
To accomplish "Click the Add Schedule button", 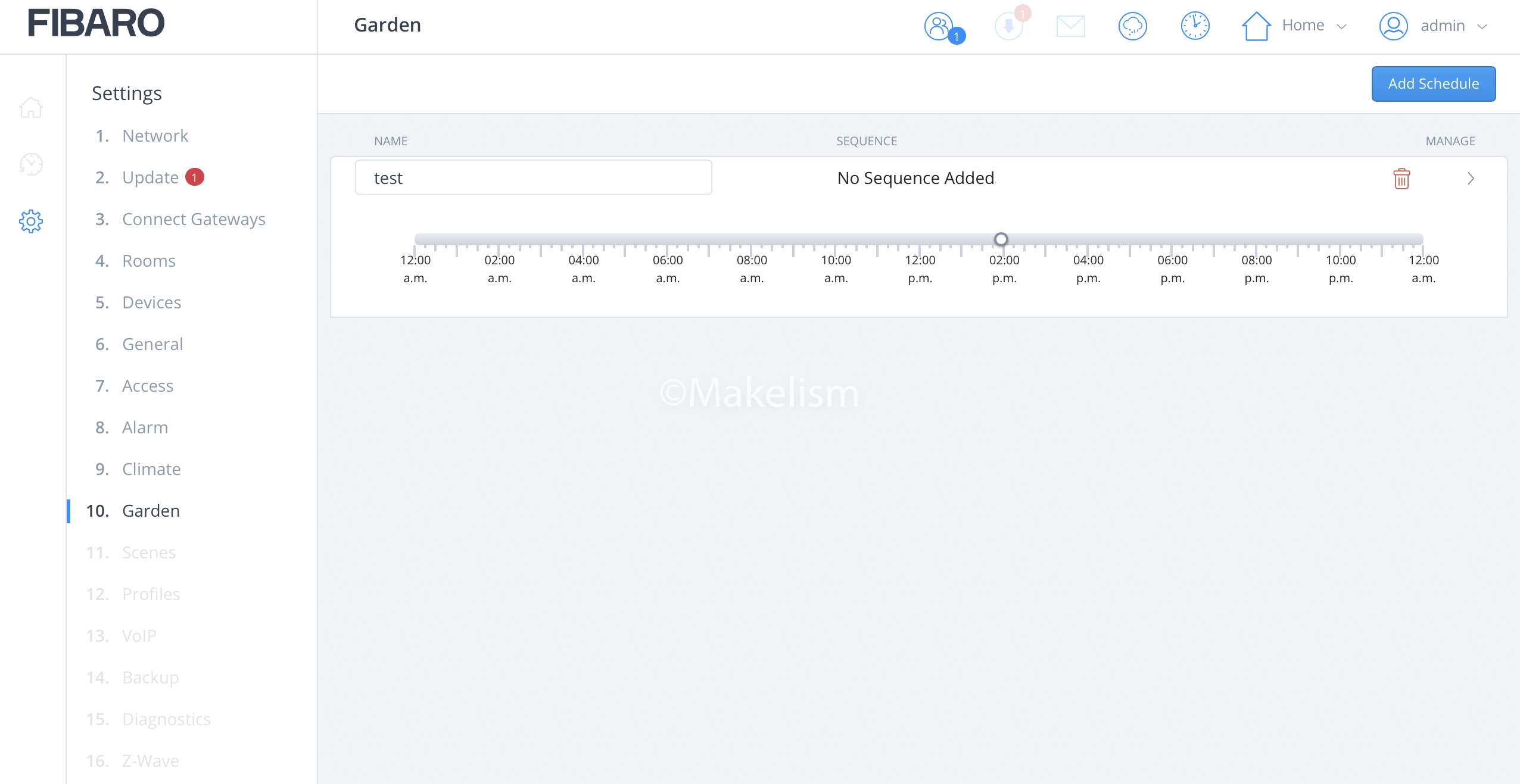I will click(x=1433, y=84).
